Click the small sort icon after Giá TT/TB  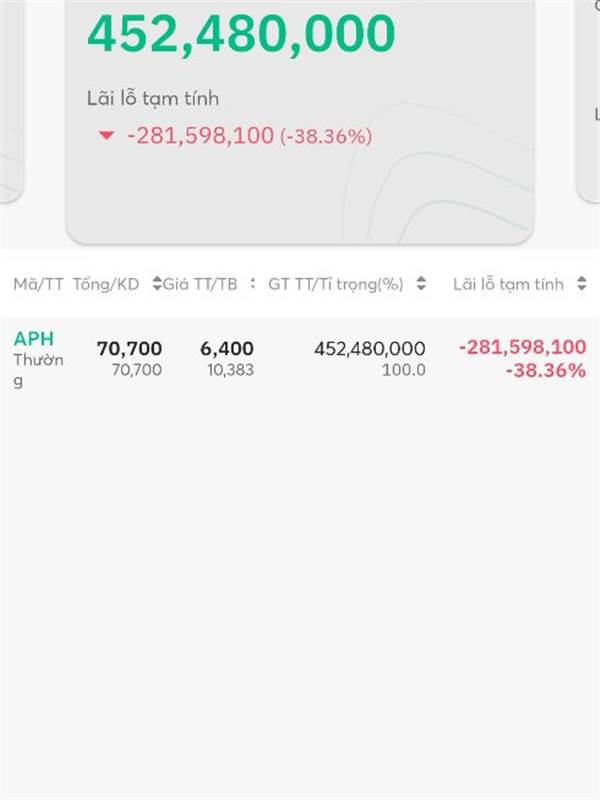(x=252, y=284)
